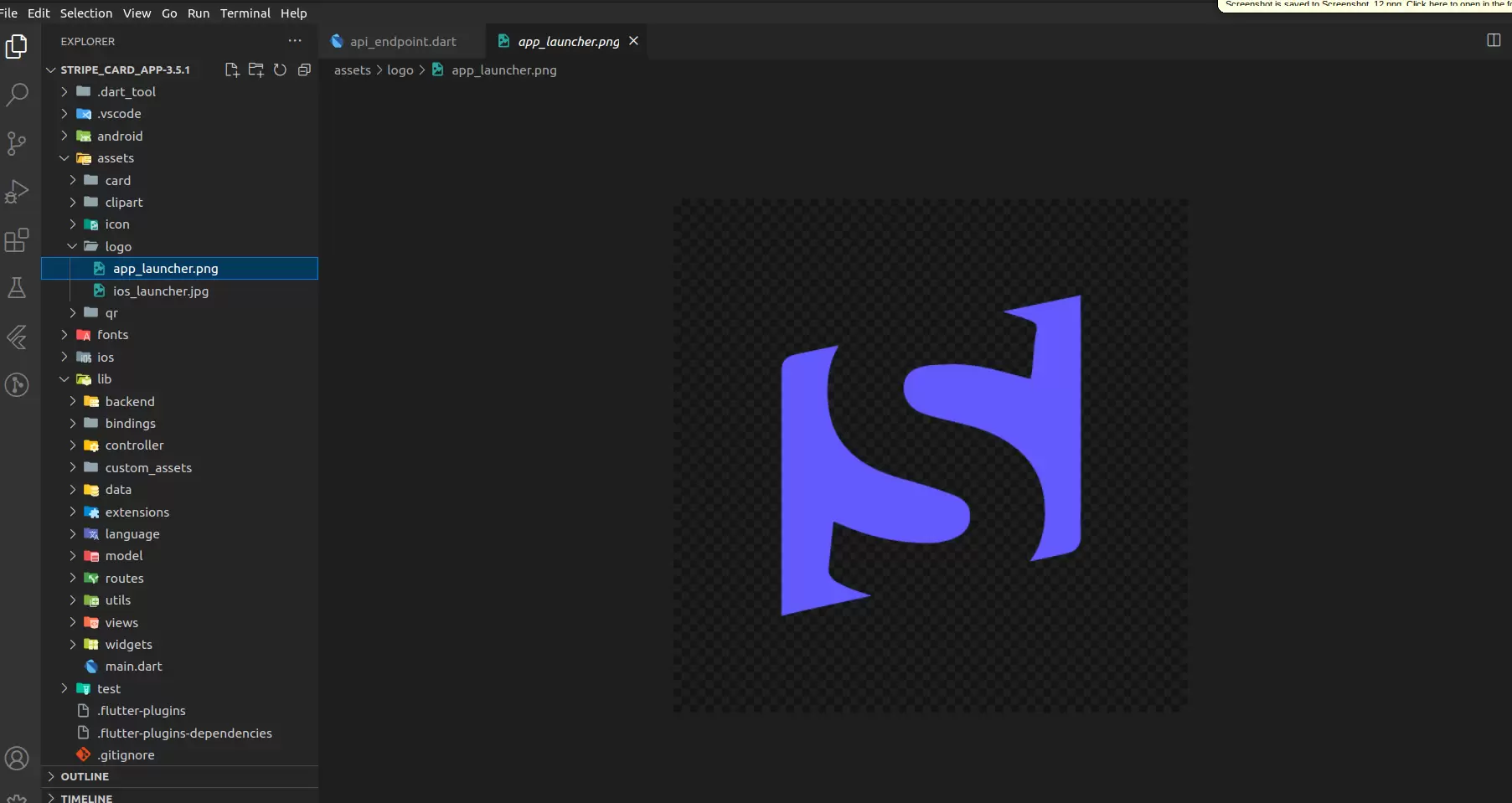Select the app_launcher.png editor tab
Image resolution: width=1512 pixels, height=803 pixels.
point(567,41)
